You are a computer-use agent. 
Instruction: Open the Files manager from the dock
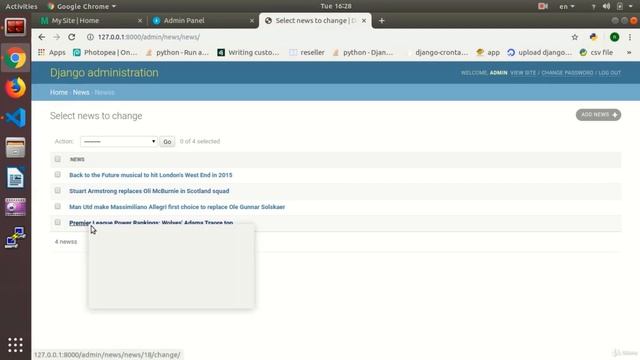(x=16, y=148)
